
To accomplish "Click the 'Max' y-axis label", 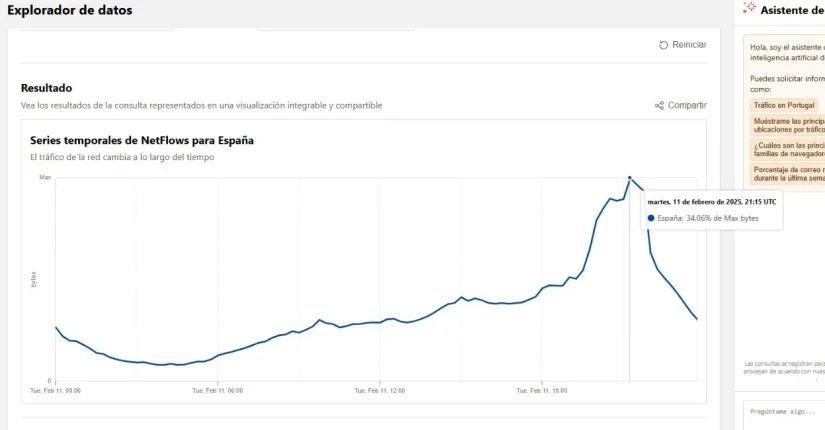I will [45, 178].
